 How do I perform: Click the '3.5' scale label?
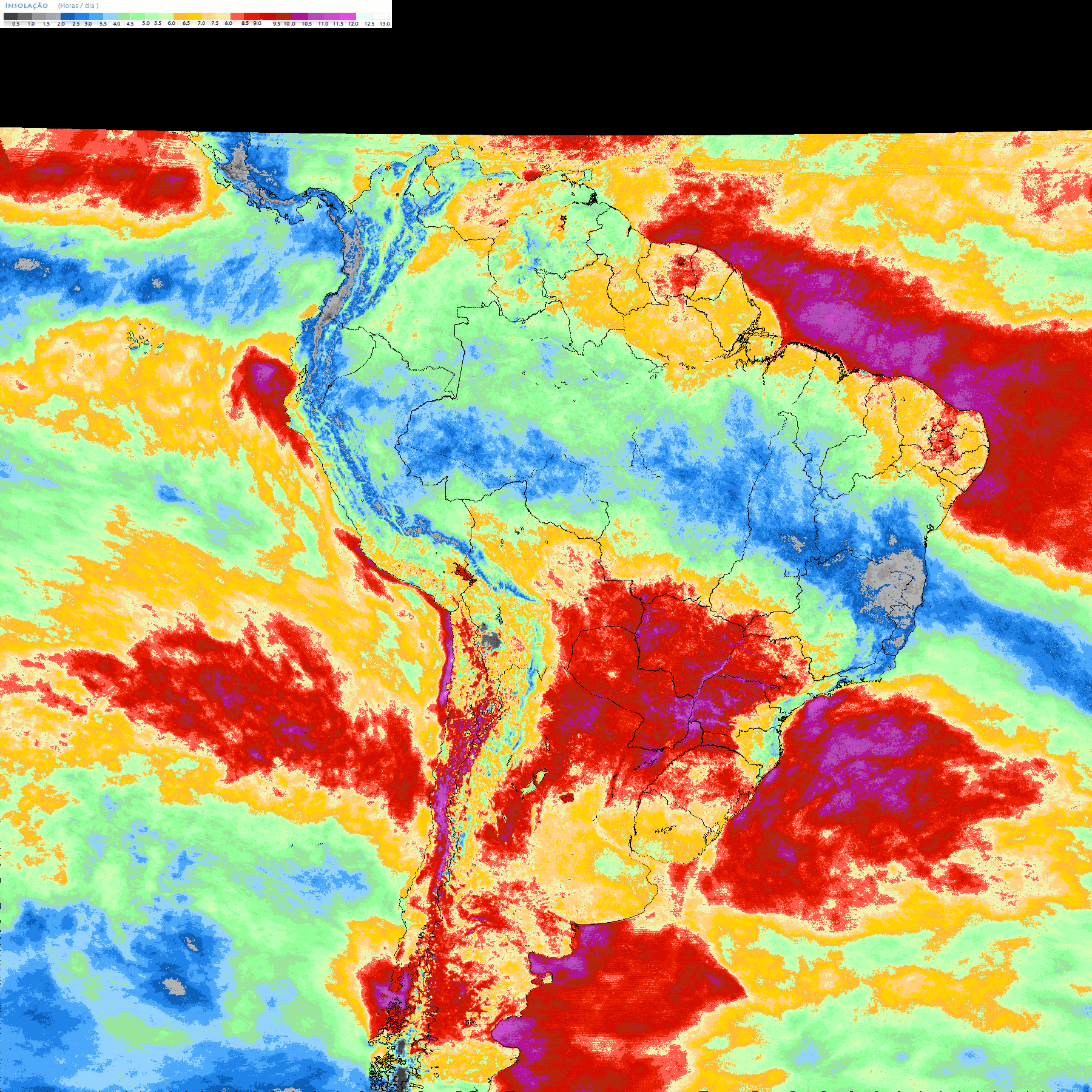click(x=103, y=24)
